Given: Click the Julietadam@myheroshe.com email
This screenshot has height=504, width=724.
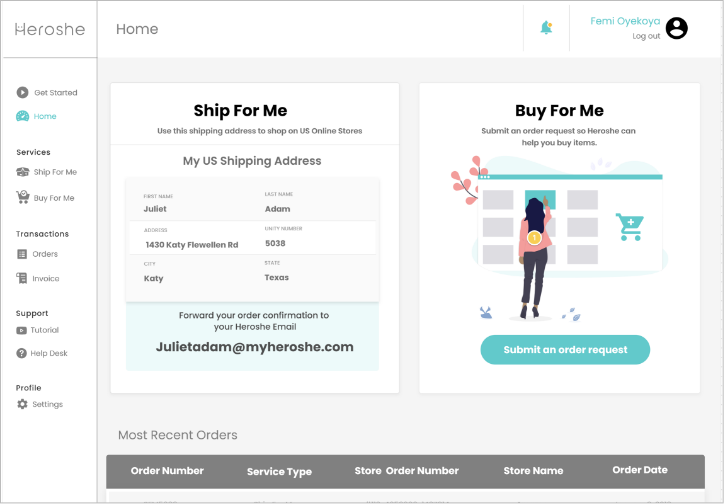Looking at the screenshot, I should tap(254, 347).
